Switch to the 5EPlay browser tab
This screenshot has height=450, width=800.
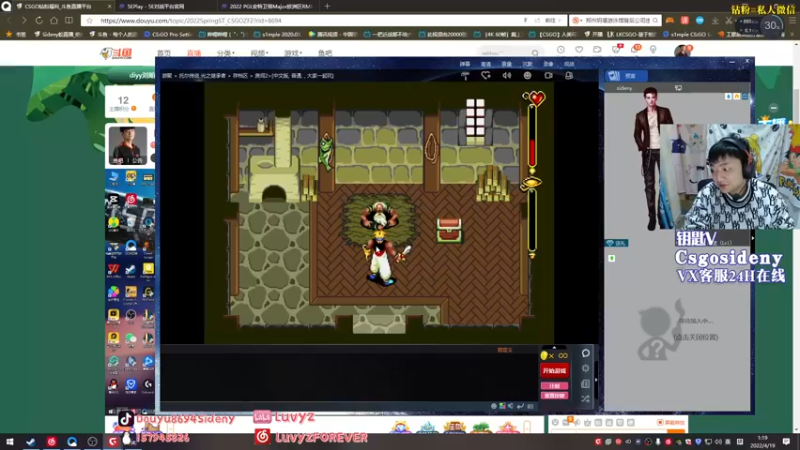(166, 6)
